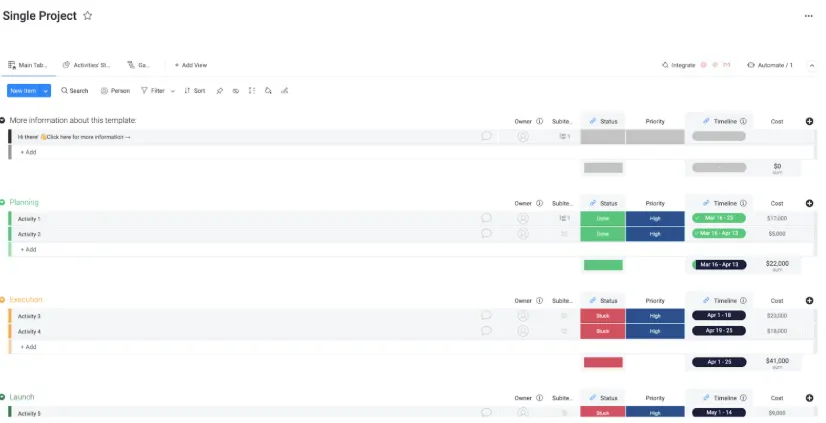Click the Search button

click(x=75, y=91)
